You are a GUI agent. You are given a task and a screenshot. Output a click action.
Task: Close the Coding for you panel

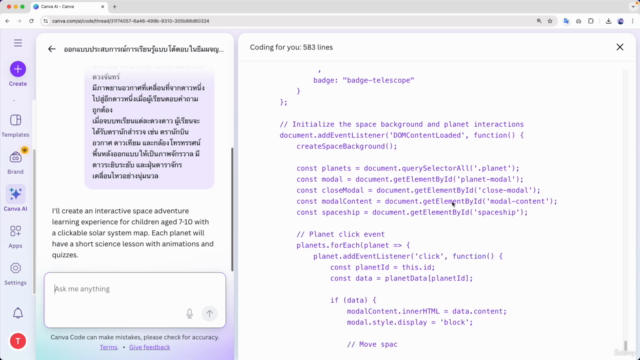coord(620,47)
